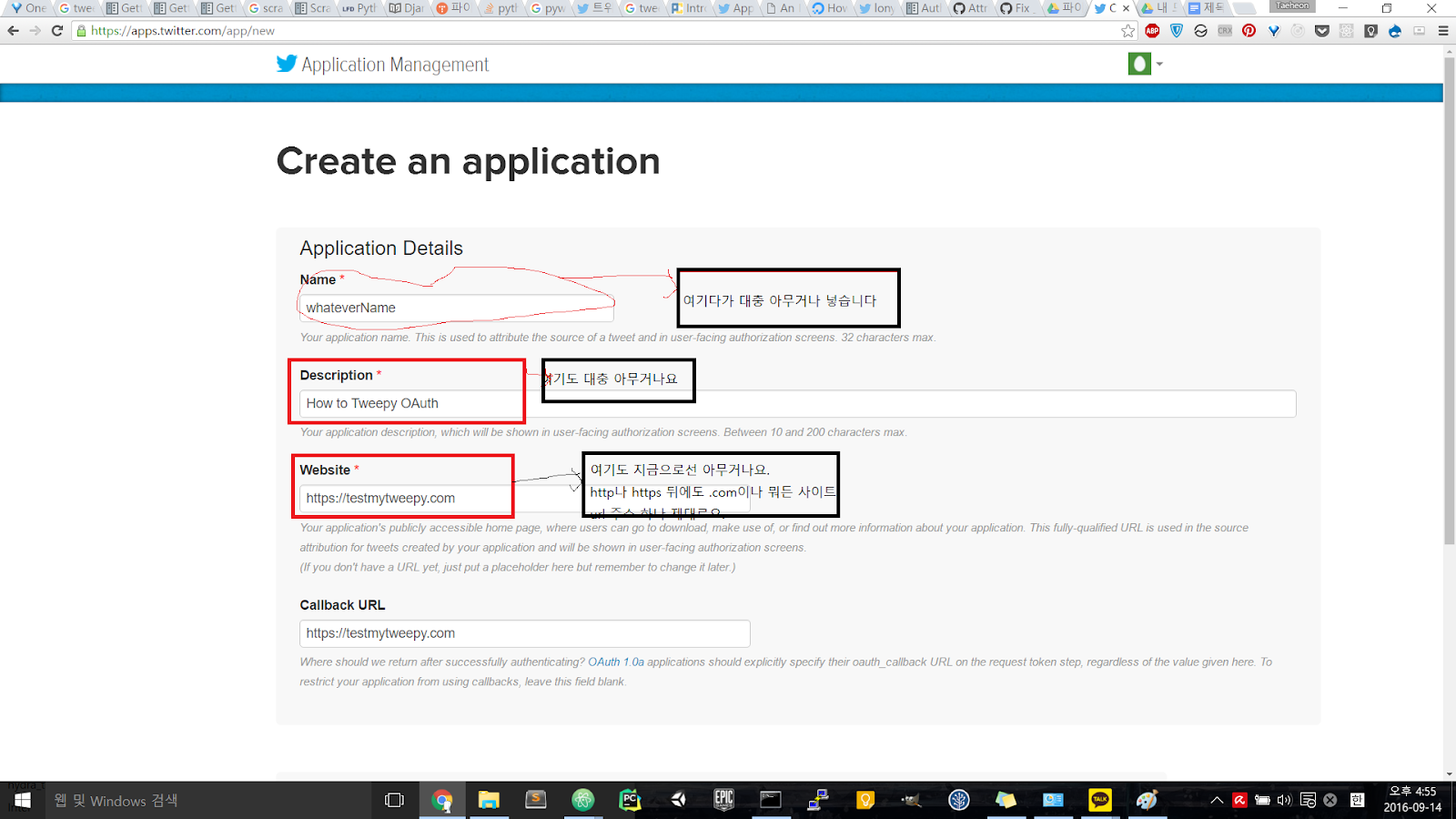Click the Chrome taskbar icon
This screenshot has width=1456, height=819.
pos(442,800)
